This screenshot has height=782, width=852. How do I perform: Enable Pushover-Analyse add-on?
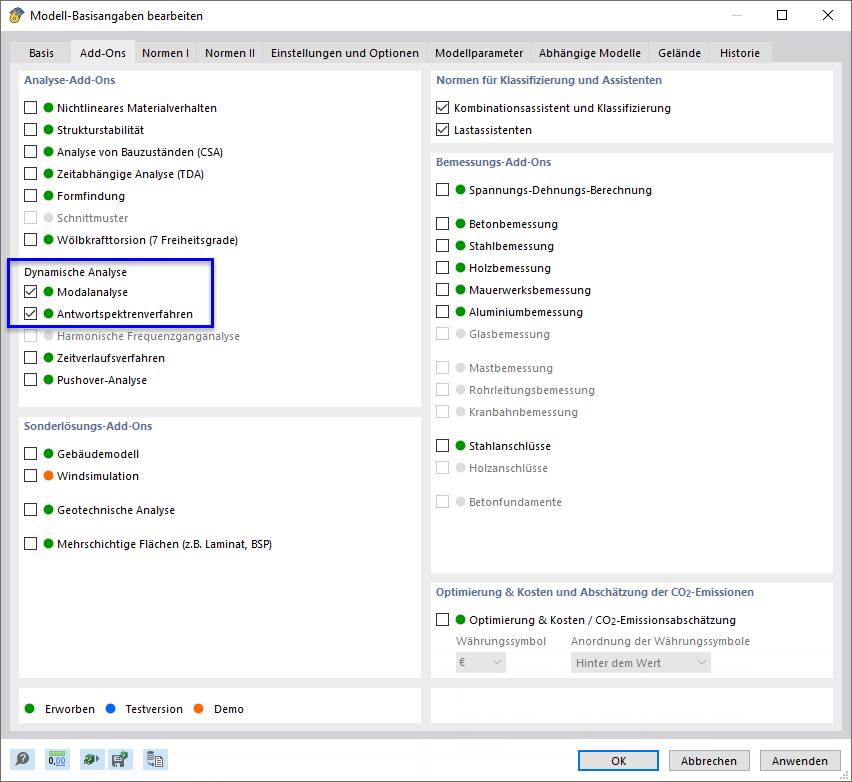tap(30, 379)
